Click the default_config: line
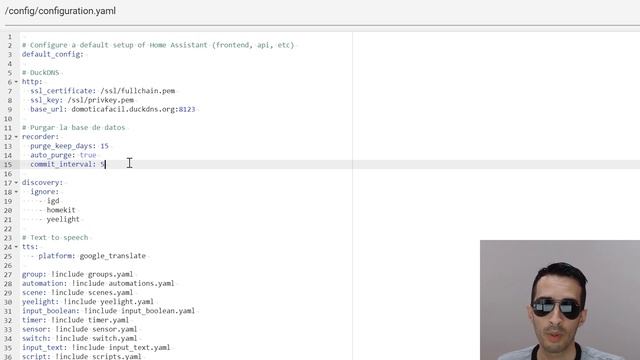 53,54
